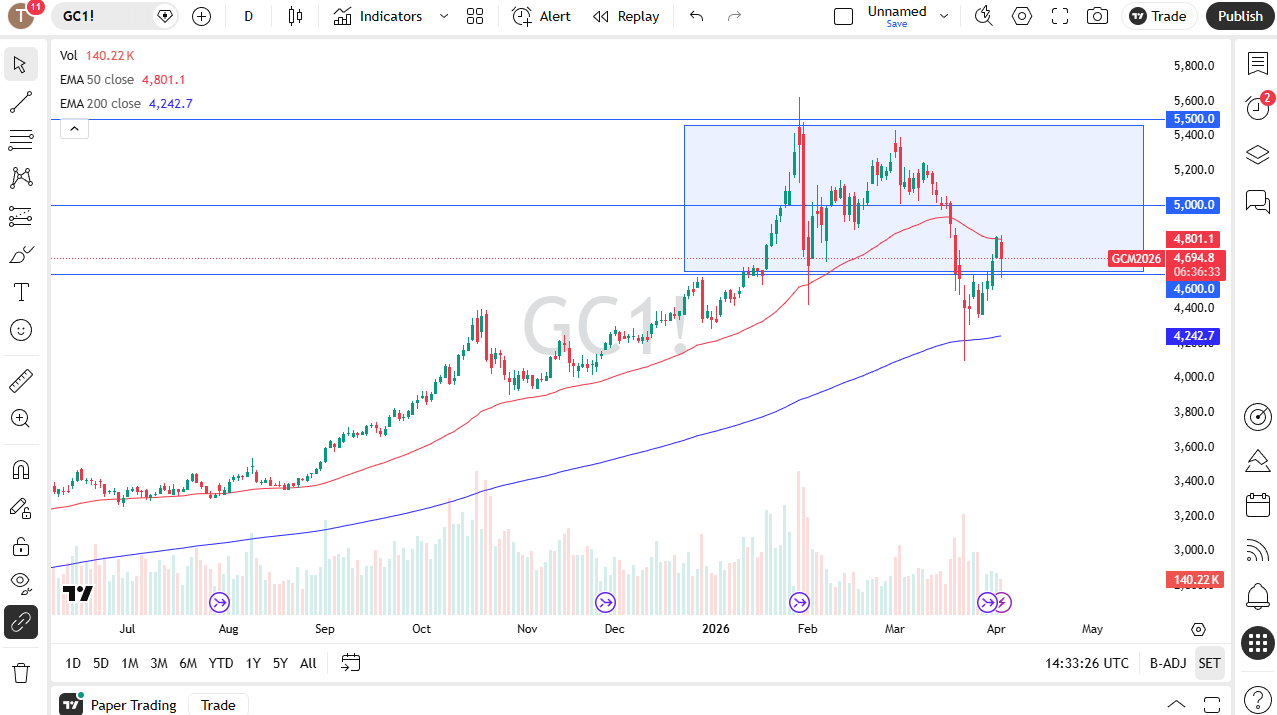Open the Unnamed layout save menu
Image resolution: width=1277 pixels, height=715 pixels.
click(x=896, y=16)
